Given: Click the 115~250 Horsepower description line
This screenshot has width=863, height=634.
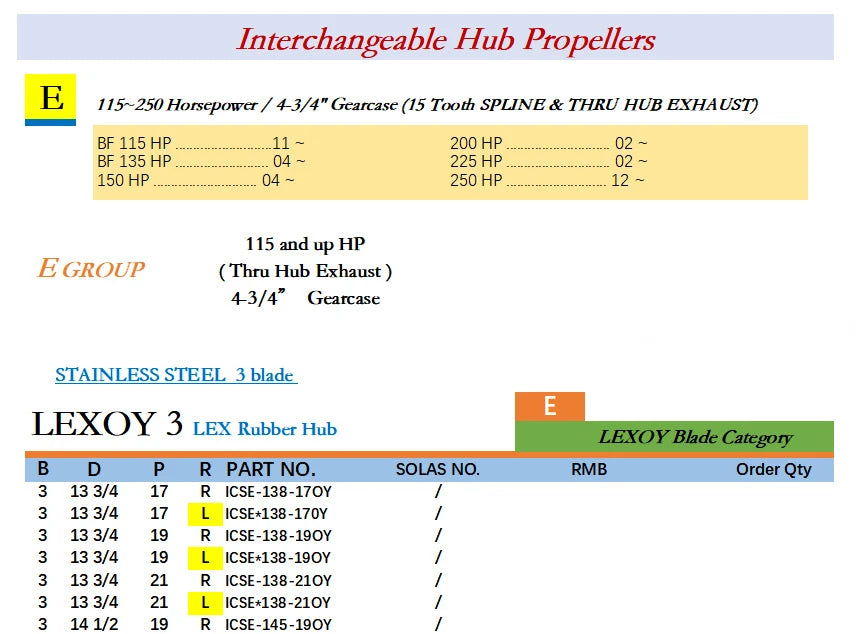Looking at the screenshot, I should (428, 105).
